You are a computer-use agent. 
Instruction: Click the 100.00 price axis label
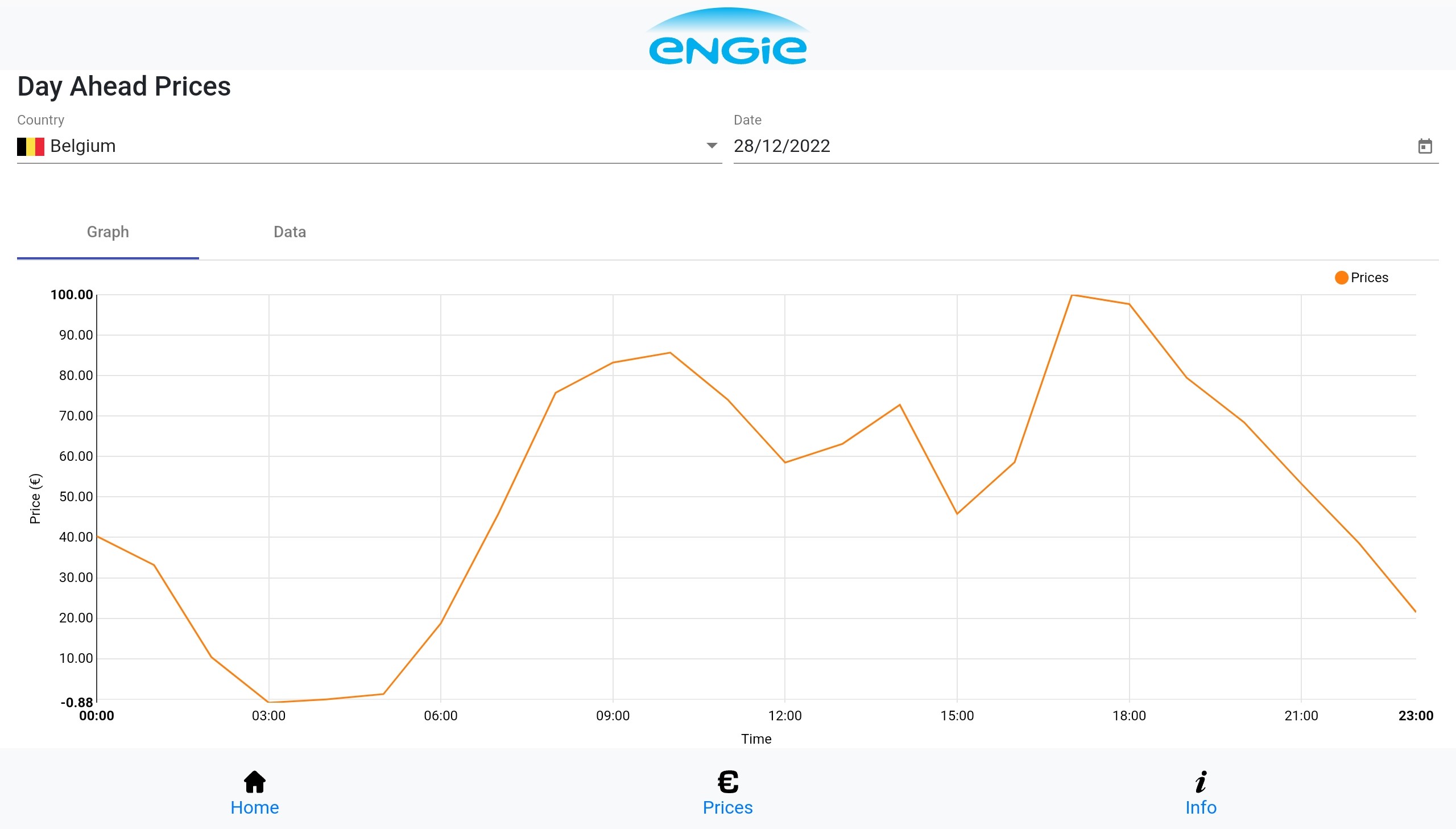coord(72,295)
